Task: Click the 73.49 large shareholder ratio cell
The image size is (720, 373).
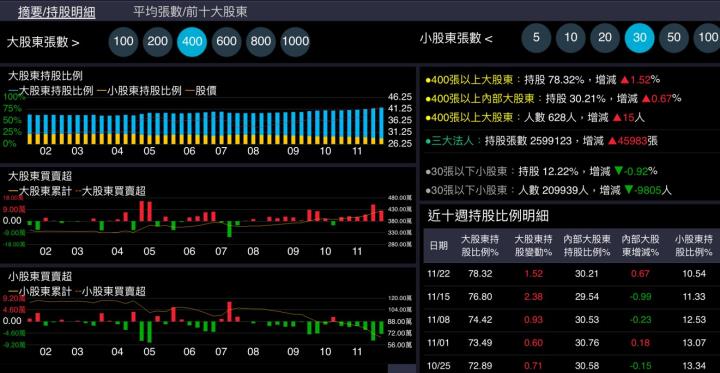Action: [480, 343]
